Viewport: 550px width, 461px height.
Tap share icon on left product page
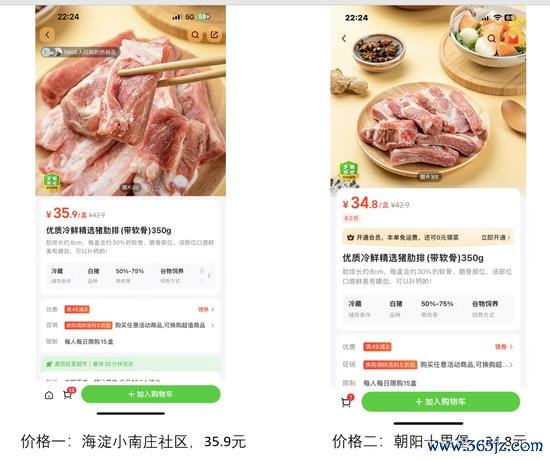pos(214,35)
